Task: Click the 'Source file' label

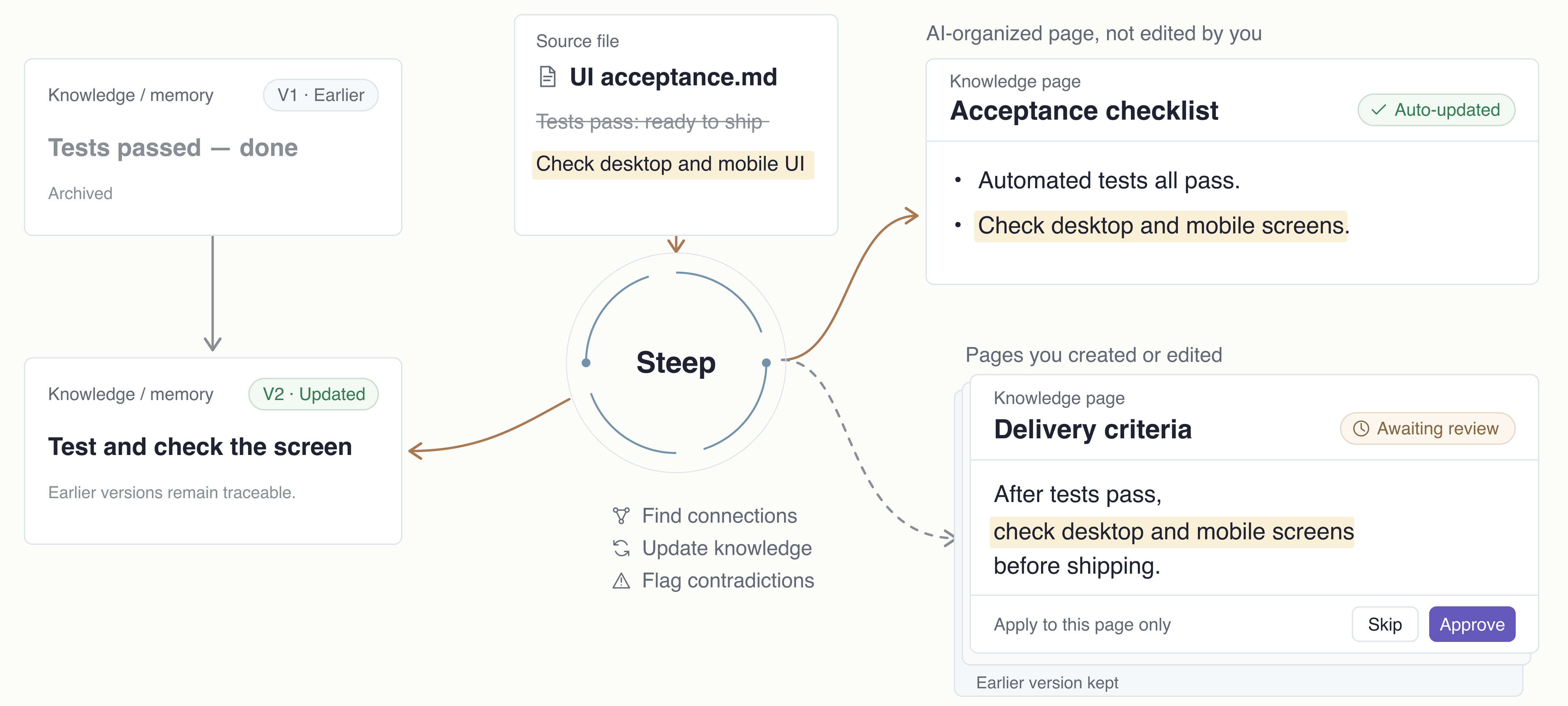Action: [577, 41]
